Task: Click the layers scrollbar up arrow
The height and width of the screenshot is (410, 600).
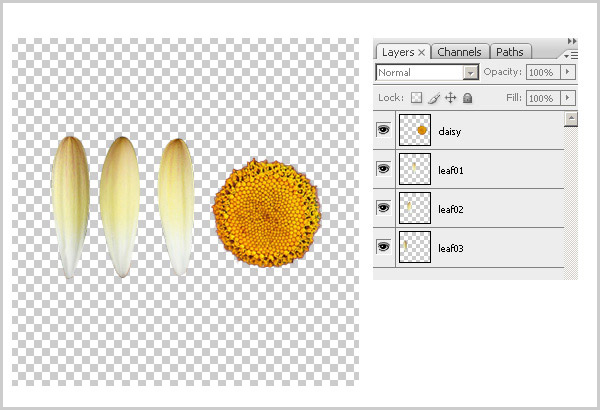Action: (x=571, y=119)
